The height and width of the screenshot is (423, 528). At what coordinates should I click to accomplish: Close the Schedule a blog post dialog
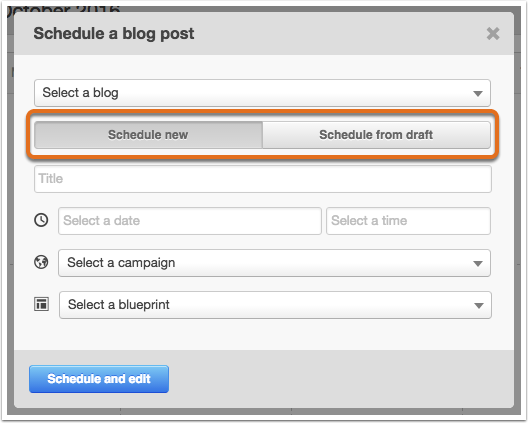[x=493, y=33]
